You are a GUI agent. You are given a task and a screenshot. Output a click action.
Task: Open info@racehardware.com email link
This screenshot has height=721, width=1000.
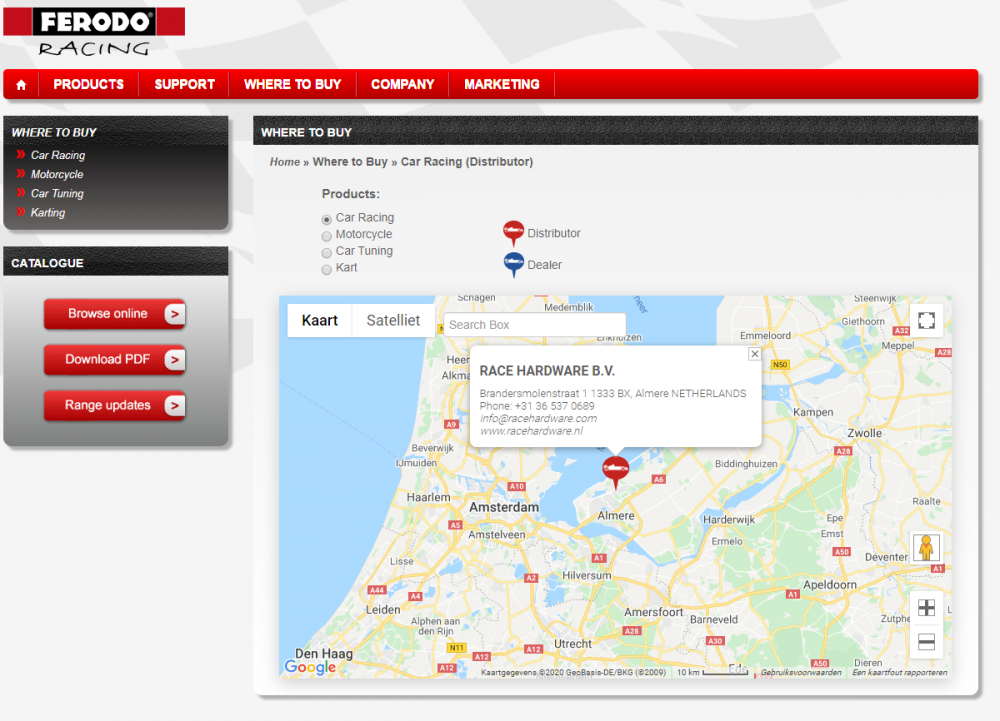[538, 418]
